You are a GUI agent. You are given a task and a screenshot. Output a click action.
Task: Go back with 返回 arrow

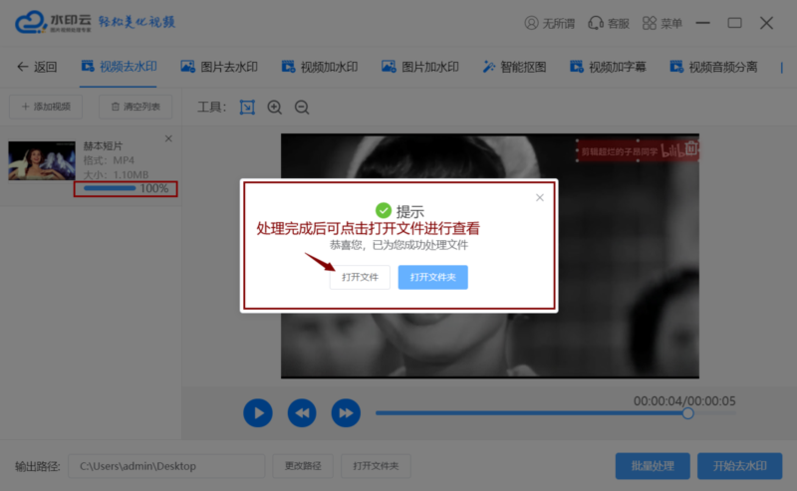tap(37, 67)
